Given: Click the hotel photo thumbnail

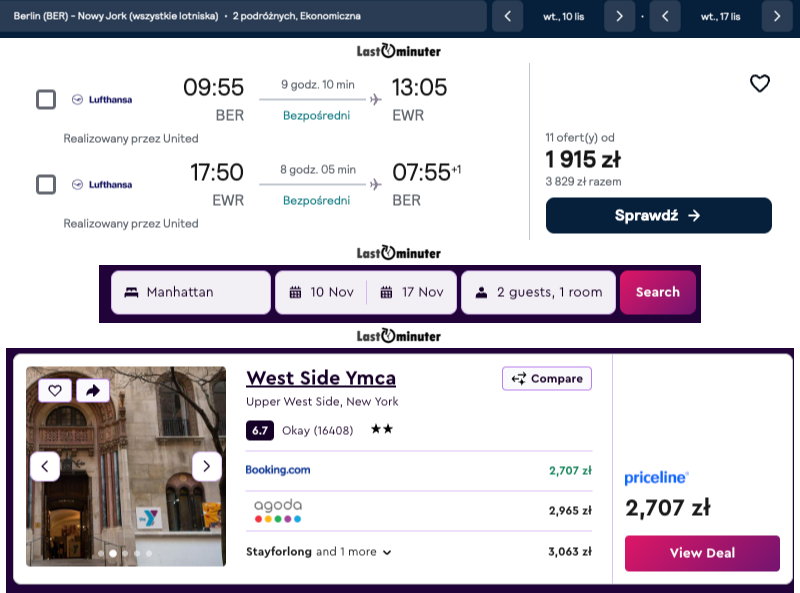Looking at the screenshot, I should tap(126, 466).
